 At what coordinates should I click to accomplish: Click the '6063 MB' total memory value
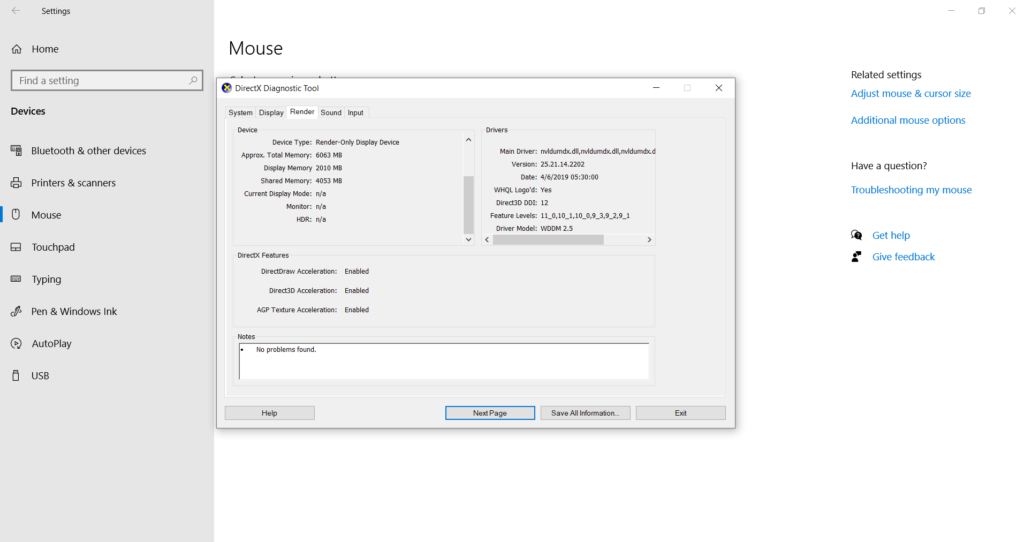(328, 155)
